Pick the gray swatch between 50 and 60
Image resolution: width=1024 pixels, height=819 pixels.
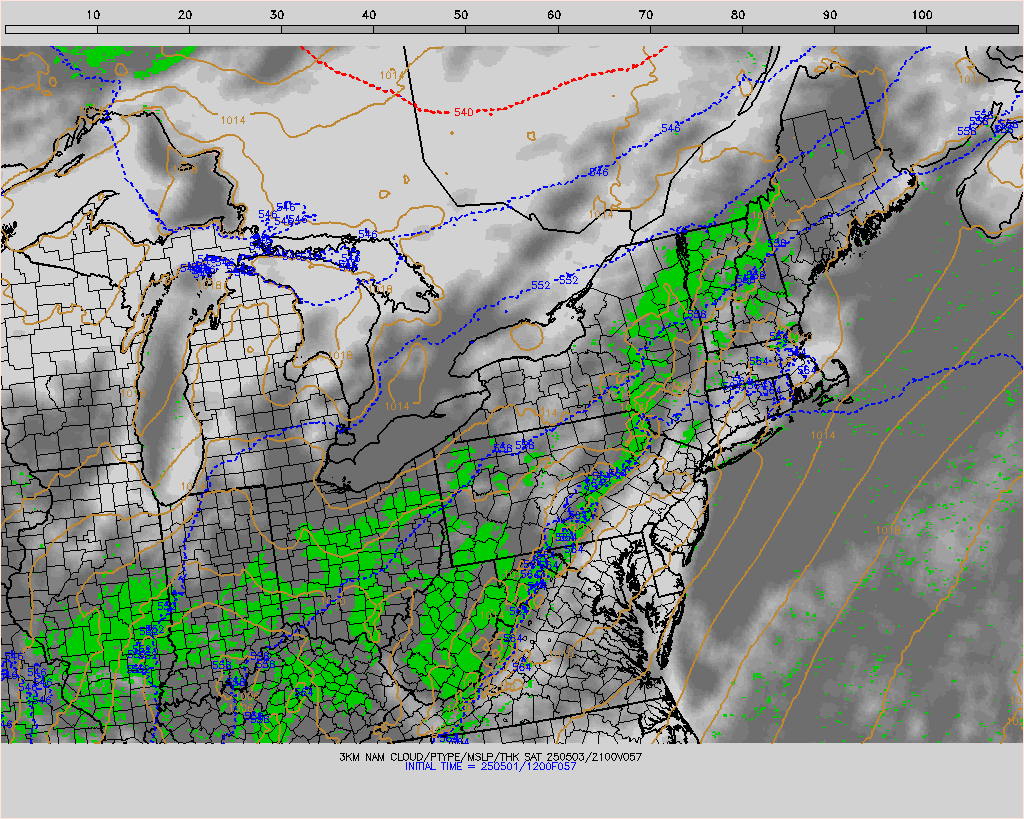[512, 29]
